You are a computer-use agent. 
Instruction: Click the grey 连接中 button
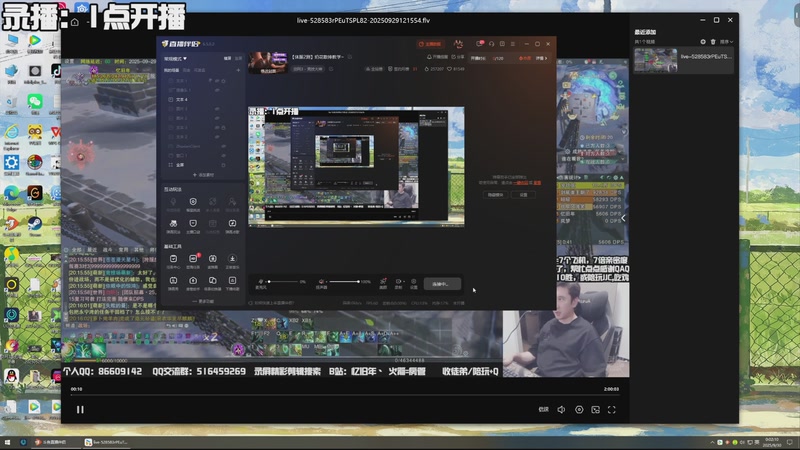tap(442, 284)
